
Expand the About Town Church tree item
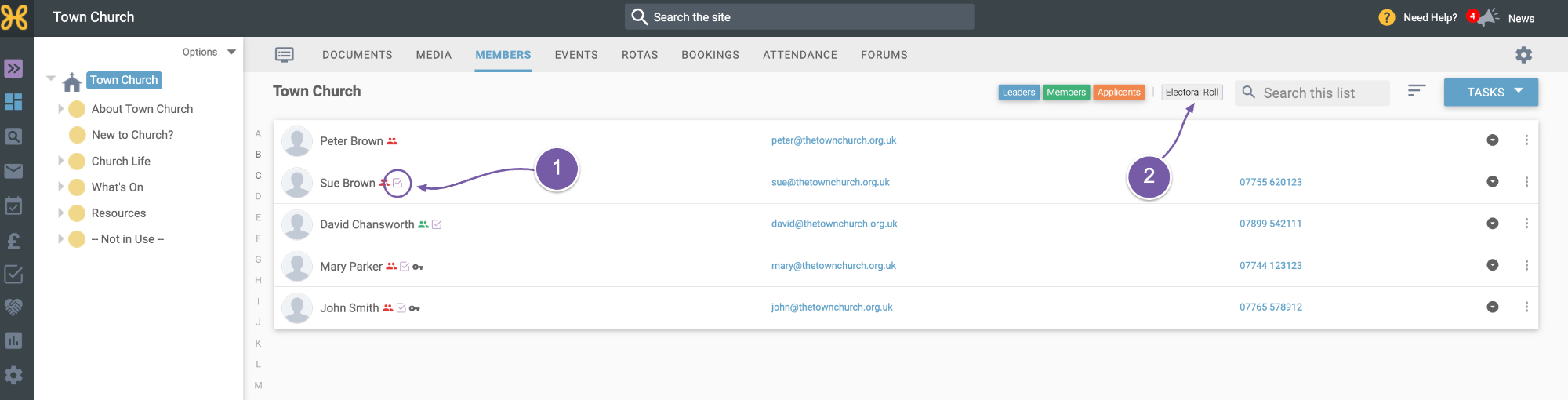click(x=60, y=109)
